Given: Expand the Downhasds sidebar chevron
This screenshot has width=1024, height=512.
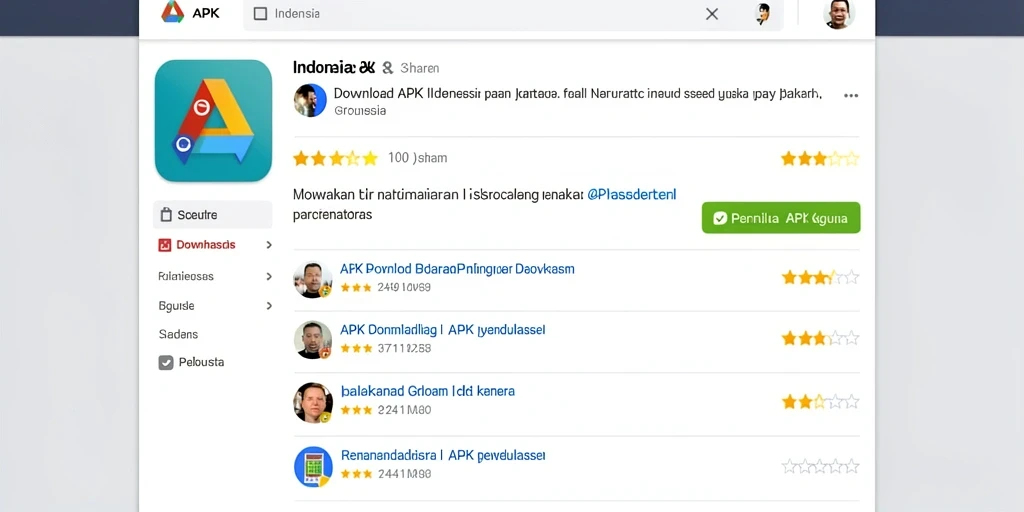Looking at the screenshot, I should pos(268,245).
